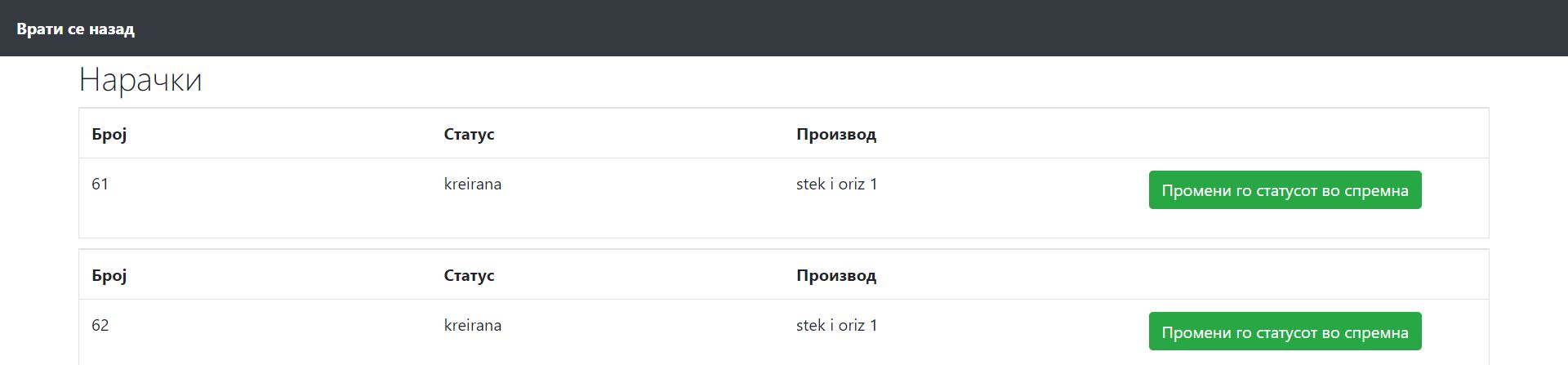This screenshot has width=1568, height=365.
Task: Click 'stek i oriz 1' product in order 62
Action: [836, 326]
